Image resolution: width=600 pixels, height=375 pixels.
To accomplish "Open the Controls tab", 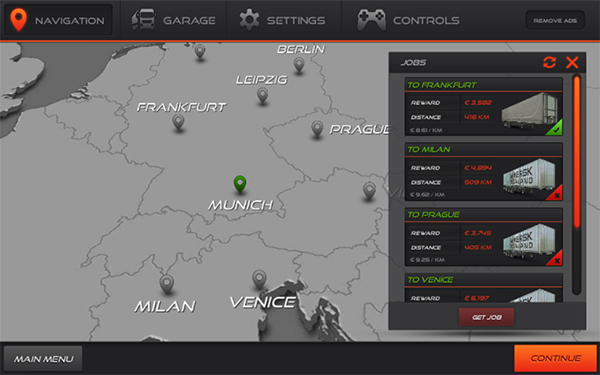I will 408,20.
